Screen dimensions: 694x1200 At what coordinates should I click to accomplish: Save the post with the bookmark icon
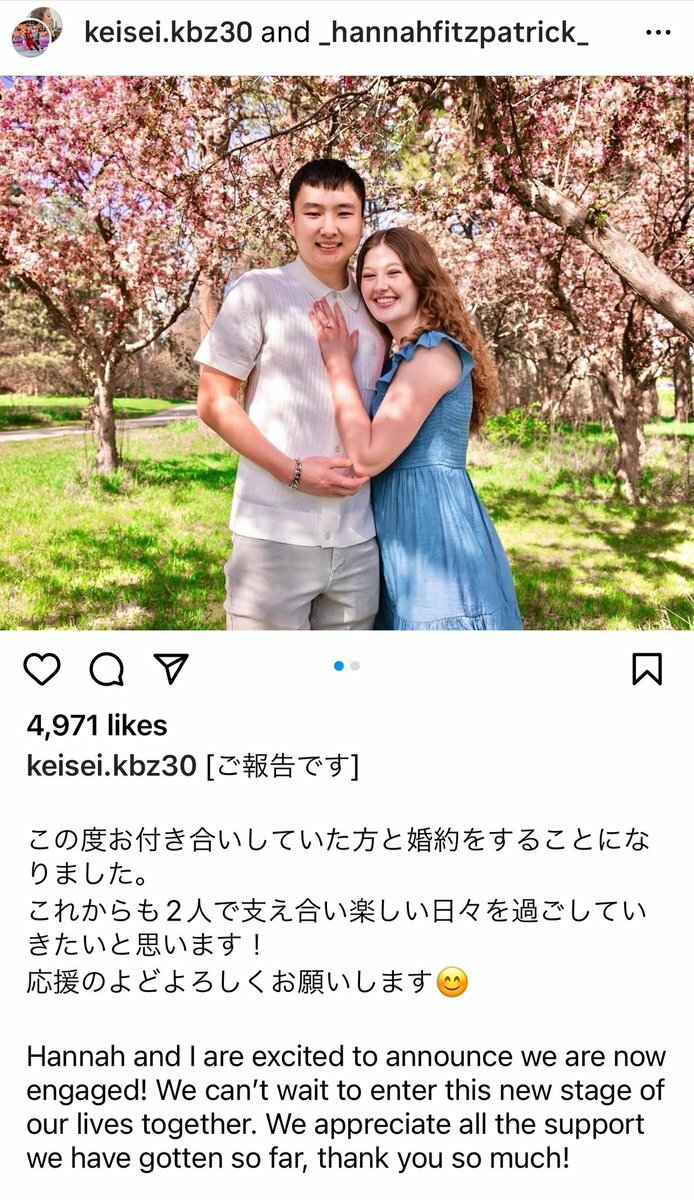pyautogui.click(x=647, y=669)
